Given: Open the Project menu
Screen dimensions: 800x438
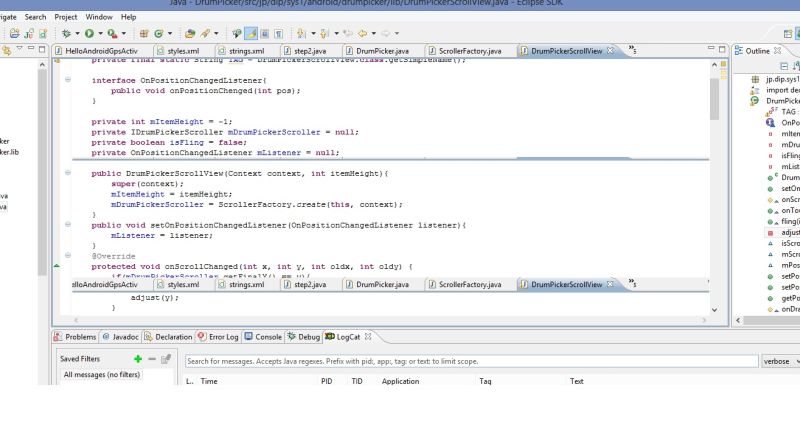Looking at the screenshot, I should (x=66, y=17).
